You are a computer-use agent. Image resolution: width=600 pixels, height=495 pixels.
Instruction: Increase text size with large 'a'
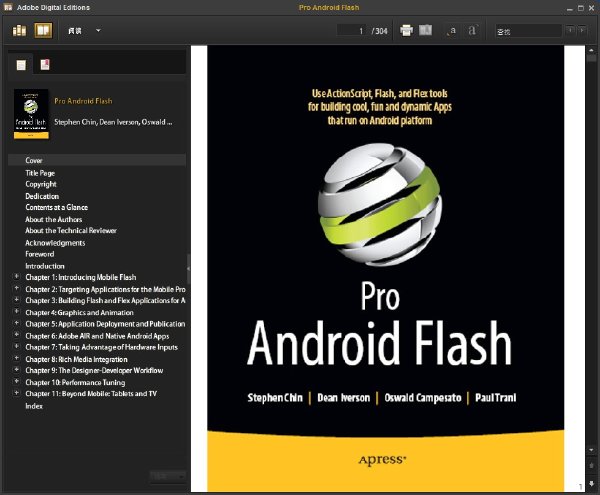(472, 30)
